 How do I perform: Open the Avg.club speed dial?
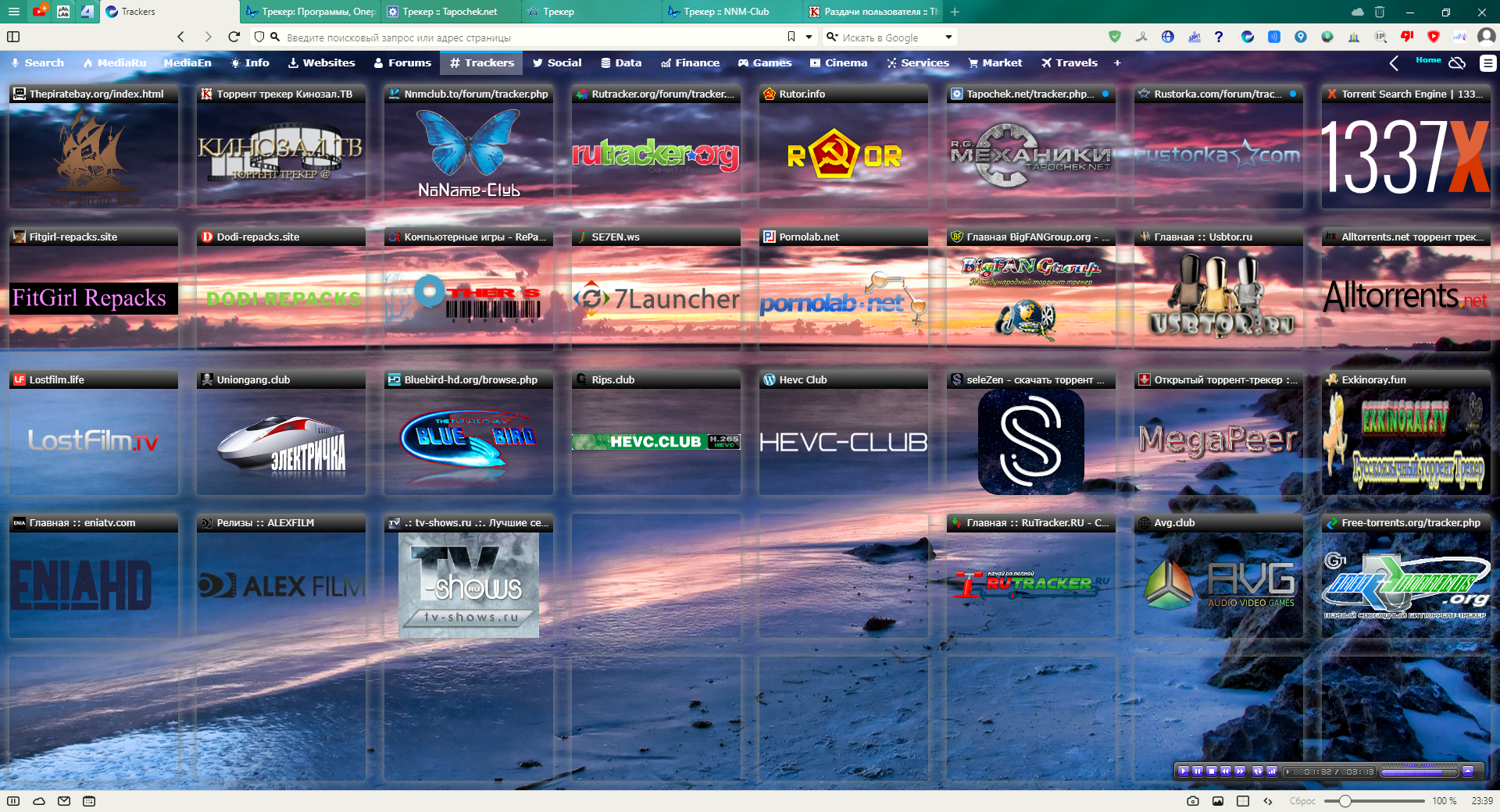(1219, 575)
